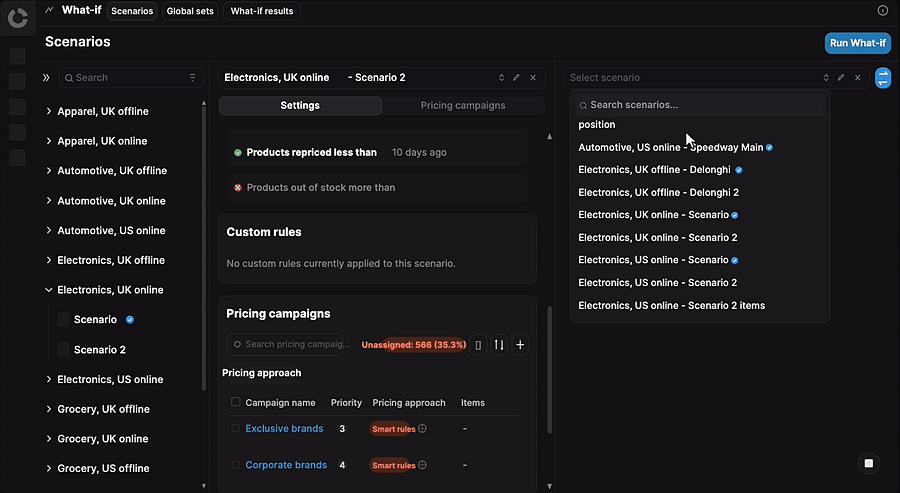Expand Automotive, US online tree node

coord(49,230)
